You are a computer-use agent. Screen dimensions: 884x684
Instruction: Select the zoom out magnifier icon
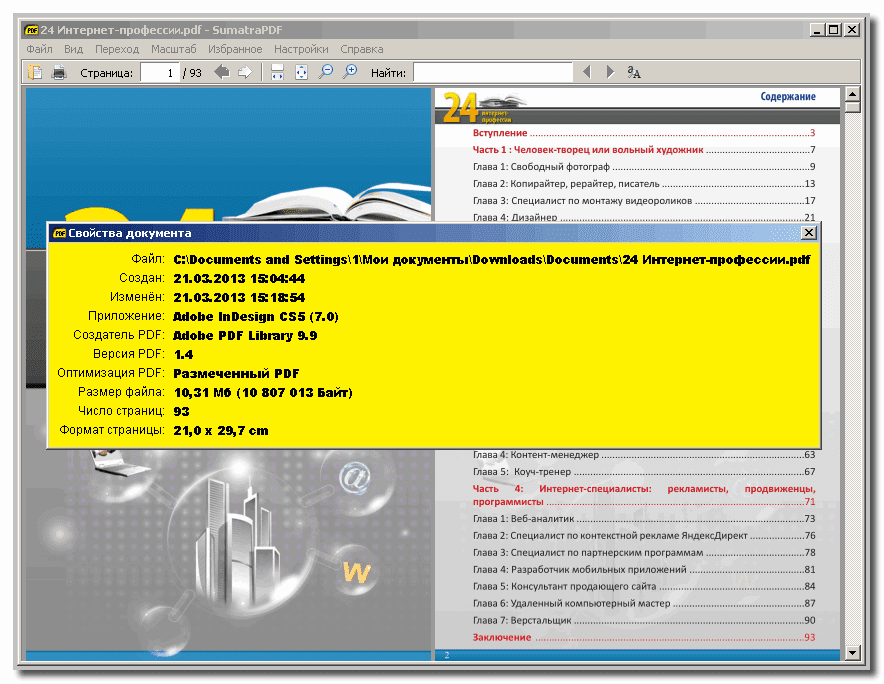tap(327, 72)
